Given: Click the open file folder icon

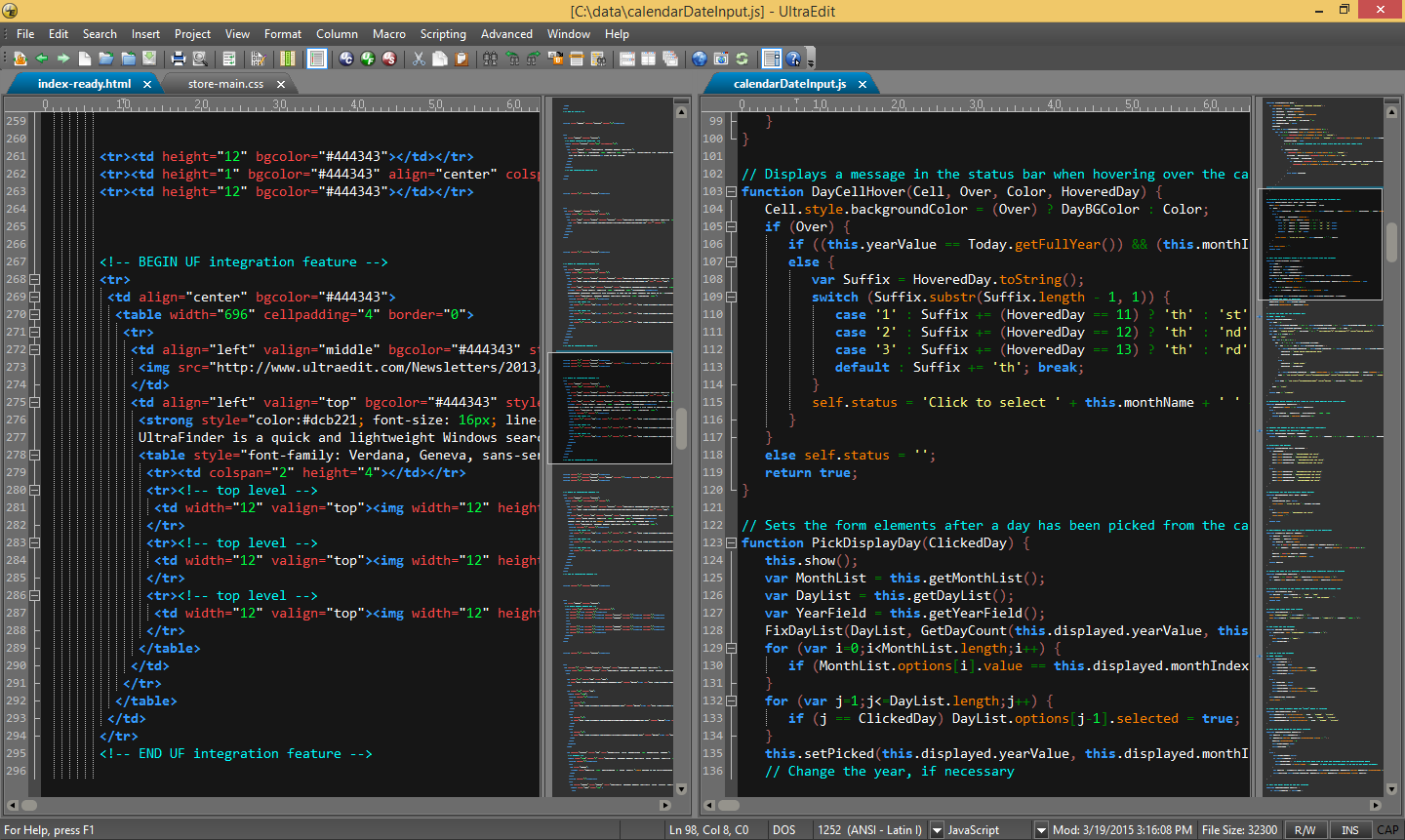Looking at the screenshot, I should (106, 59).
